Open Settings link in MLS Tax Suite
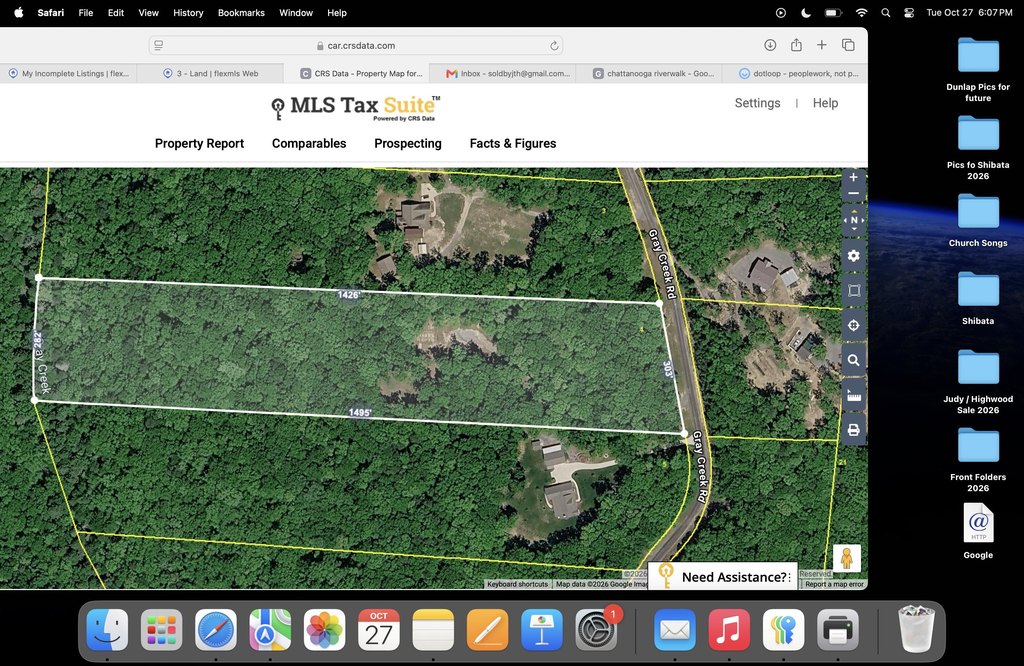The image size is (1024, 666). pos(758,103)
